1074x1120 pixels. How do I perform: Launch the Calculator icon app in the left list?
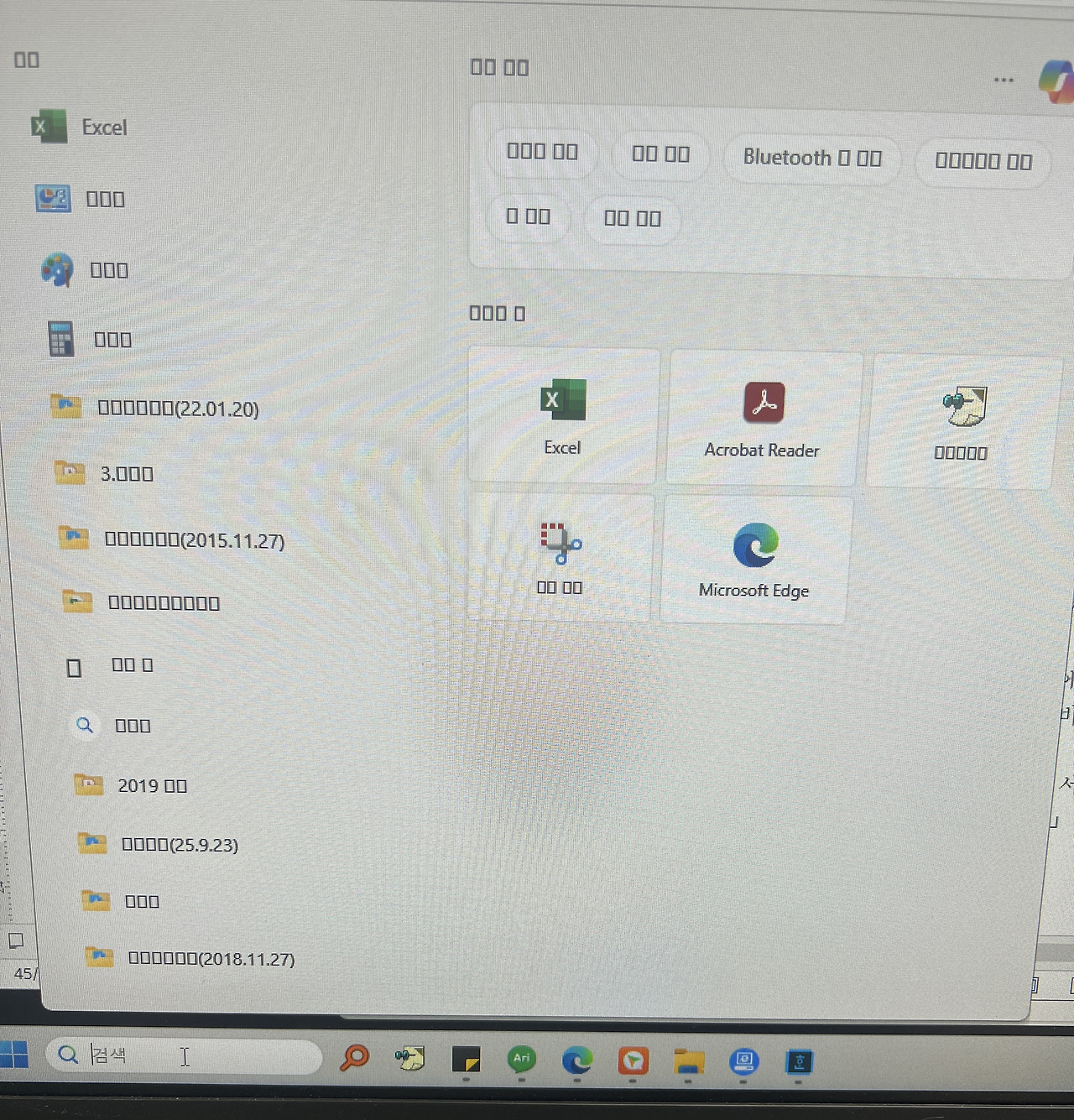tap(90, 340)
